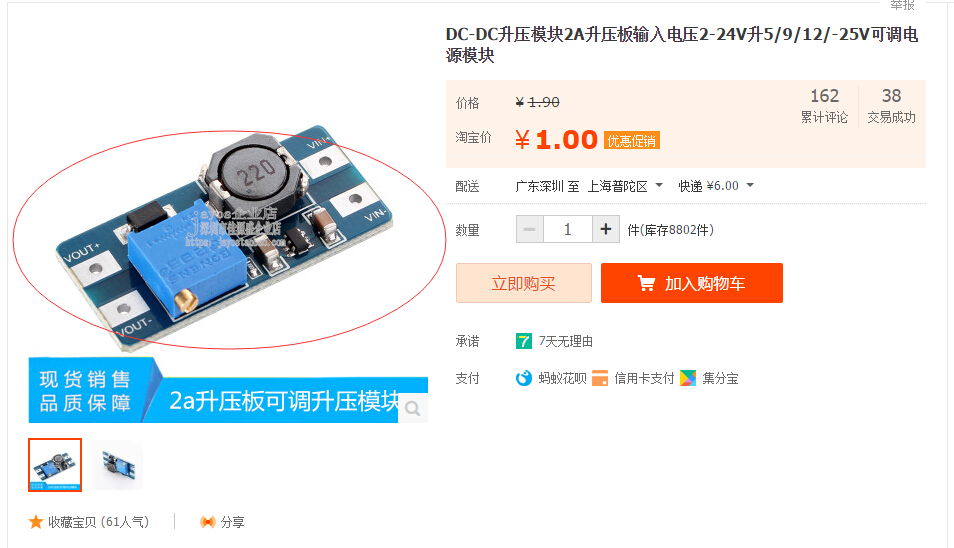Click the share icon next to 分享
Viewport: 954px width, 548px height.
click(x=207, y=522)
